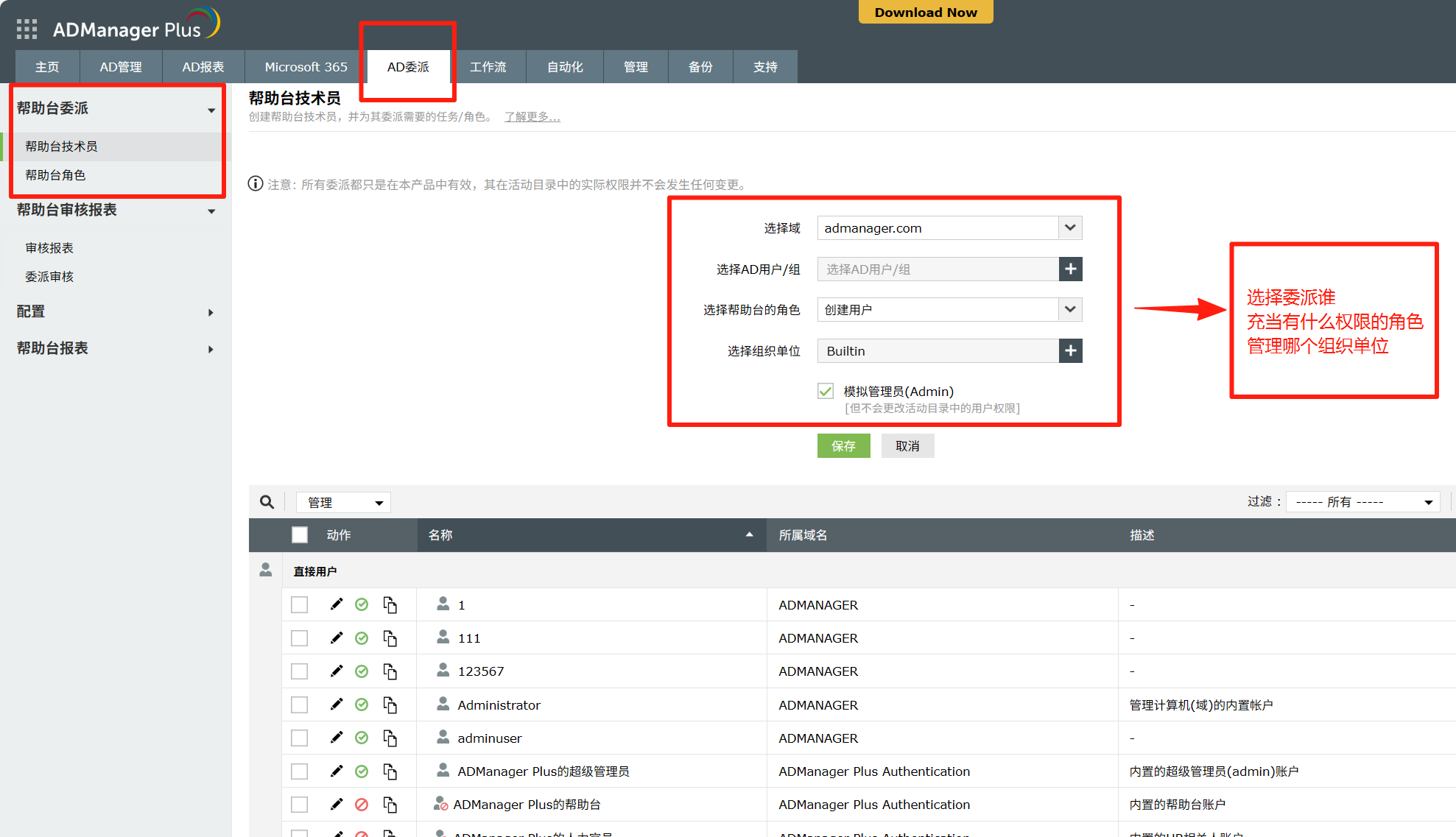Copy the adminuser technician settings
This screenshot has width=1456, height=837.
point(390,738)
